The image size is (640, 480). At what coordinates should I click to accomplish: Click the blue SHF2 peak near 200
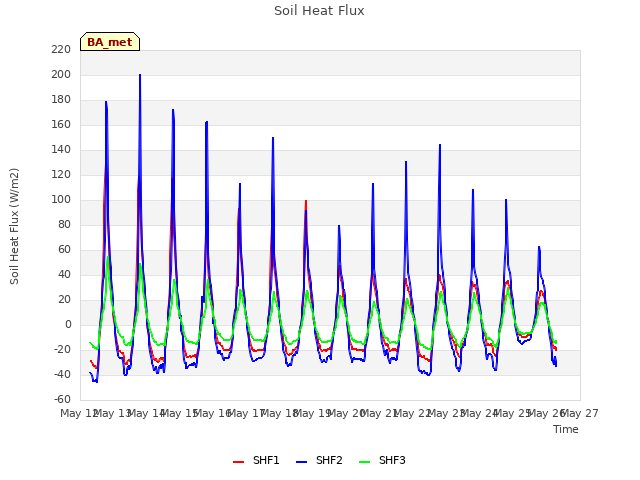(x=140, y=75)
